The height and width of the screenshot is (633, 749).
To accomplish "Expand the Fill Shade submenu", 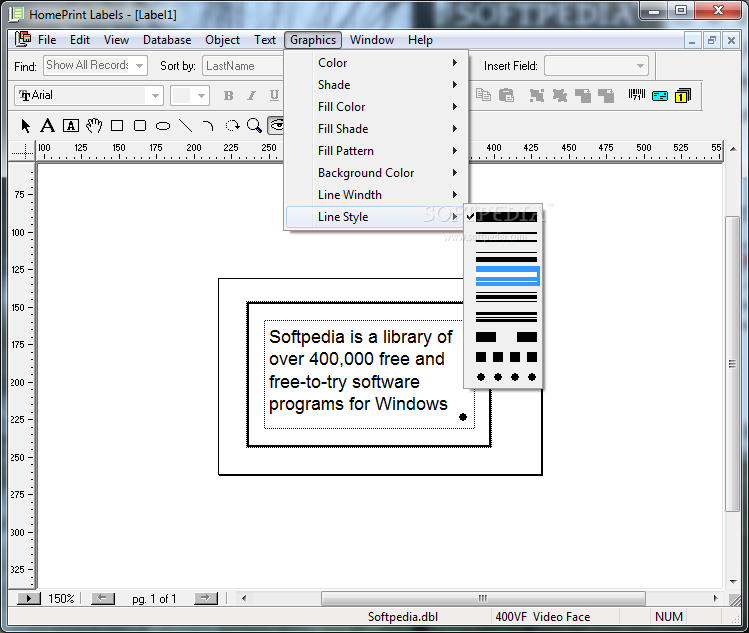I will tap(376, 129).
